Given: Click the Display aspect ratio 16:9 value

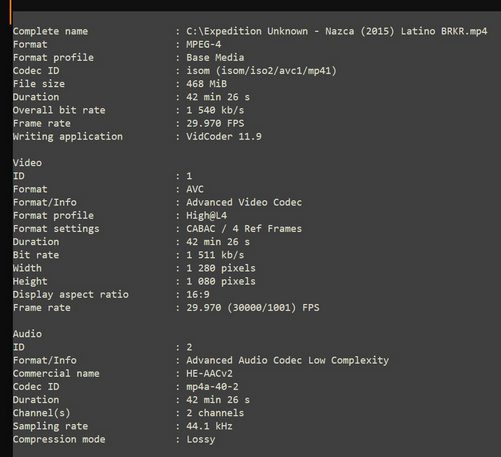Looking at the screenshot, I should point(198,294).
